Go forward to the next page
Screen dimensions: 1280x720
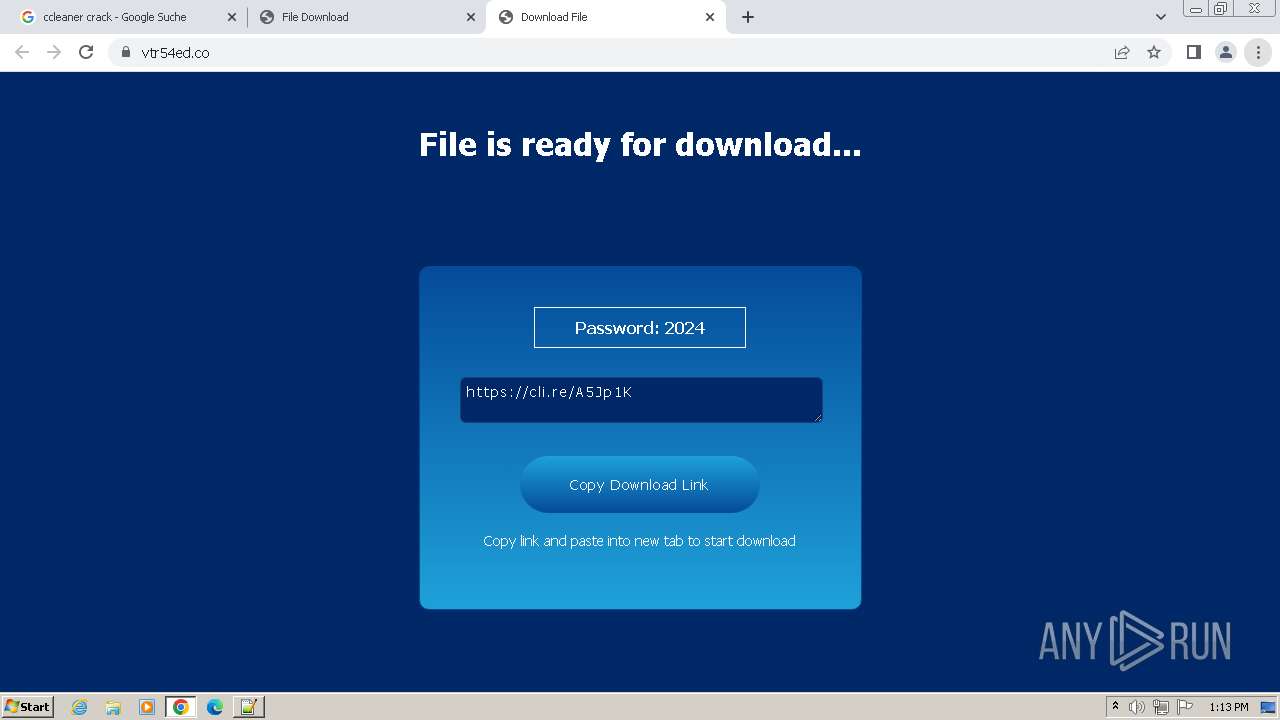tap(54, 52)
